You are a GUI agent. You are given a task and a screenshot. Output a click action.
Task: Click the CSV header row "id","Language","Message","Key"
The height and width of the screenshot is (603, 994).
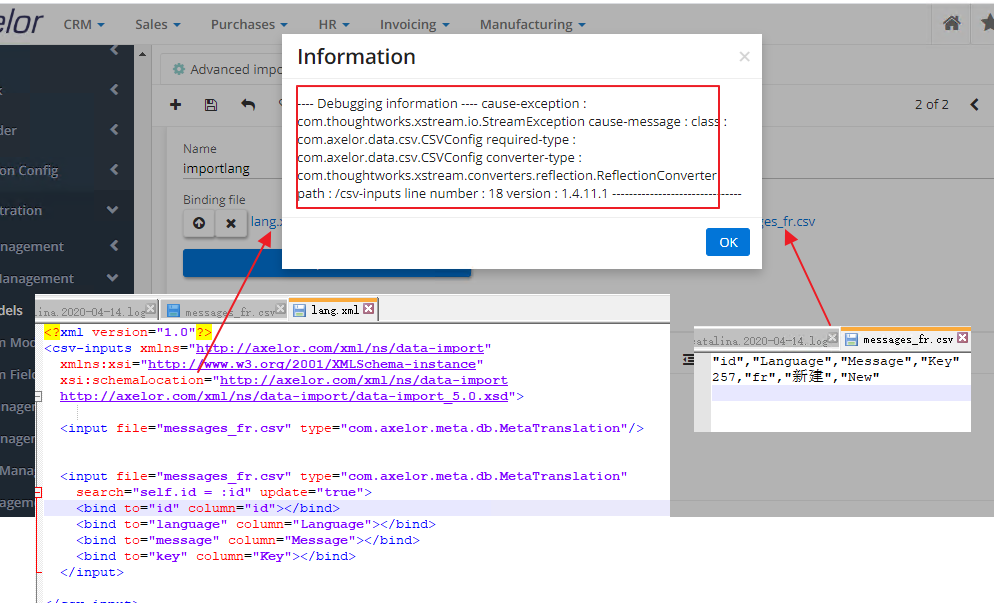pos(836,361)
